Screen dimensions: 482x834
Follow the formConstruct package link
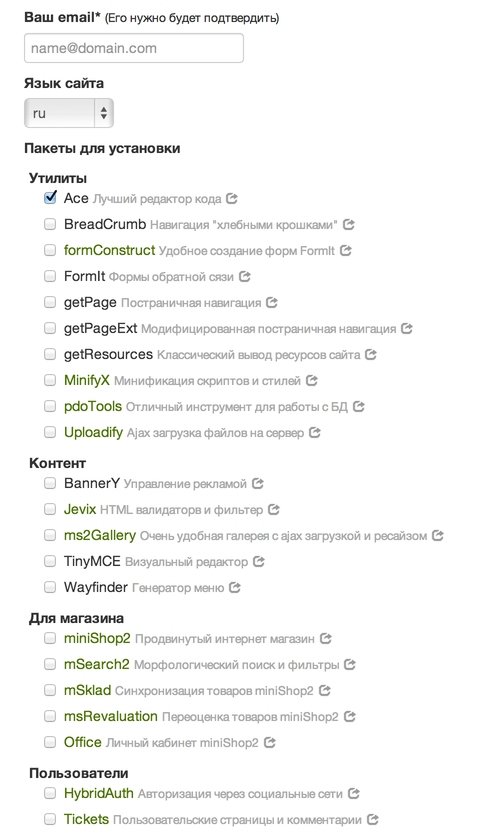pyautogui.click(x=110, y=250)
